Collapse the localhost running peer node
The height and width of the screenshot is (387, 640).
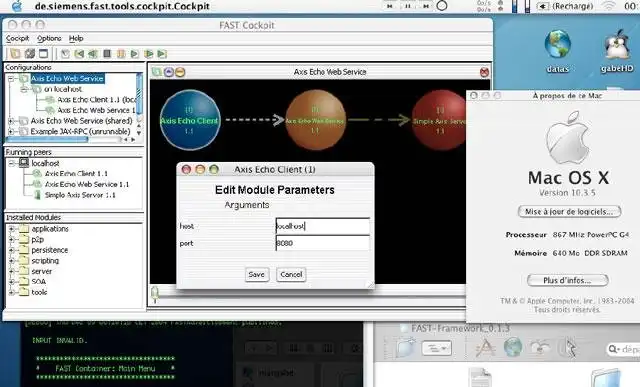[11, 163]
